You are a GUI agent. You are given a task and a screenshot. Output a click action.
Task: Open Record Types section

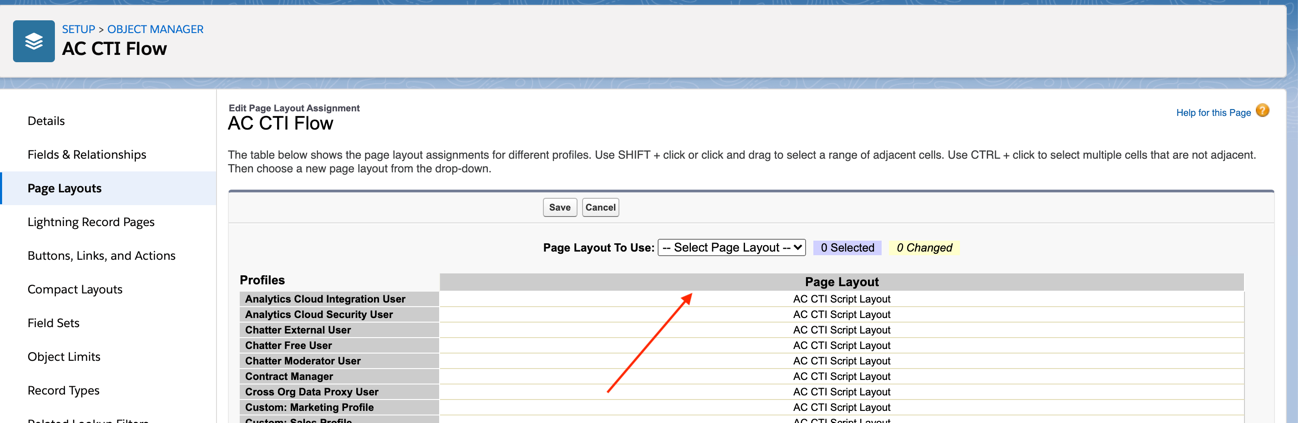[x=63, y=391]
